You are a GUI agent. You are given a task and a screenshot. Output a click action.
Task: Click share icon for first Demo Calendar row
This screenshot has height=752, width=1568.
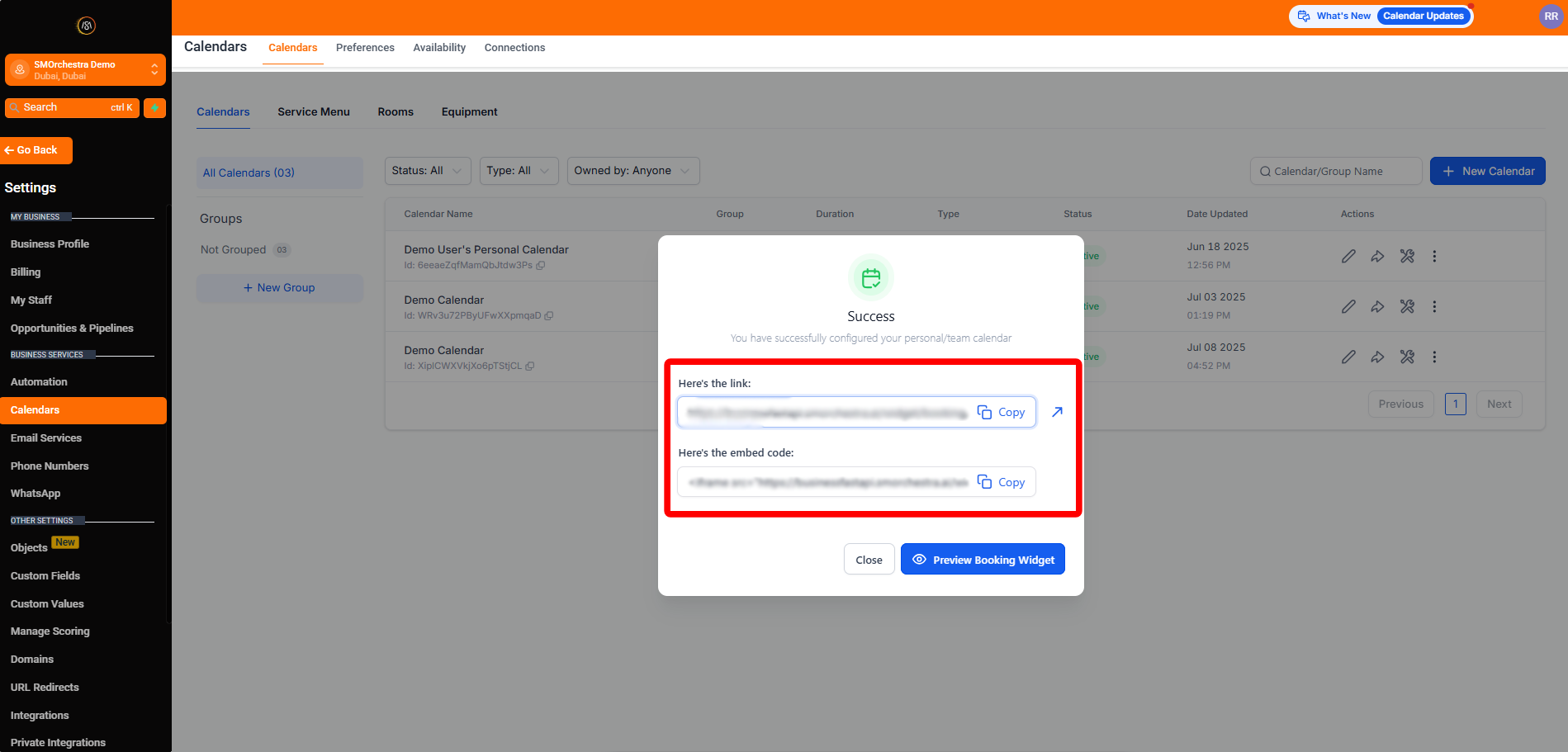coord(1377,306)
